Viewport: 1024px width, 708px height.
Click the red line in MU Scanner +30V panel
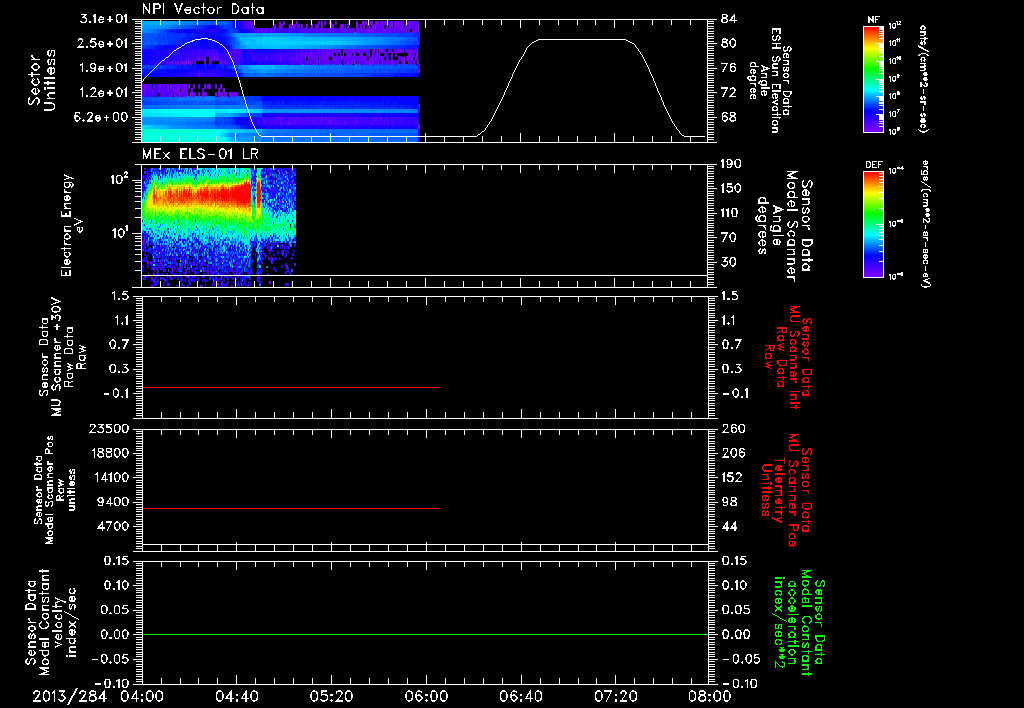(291, 387)
